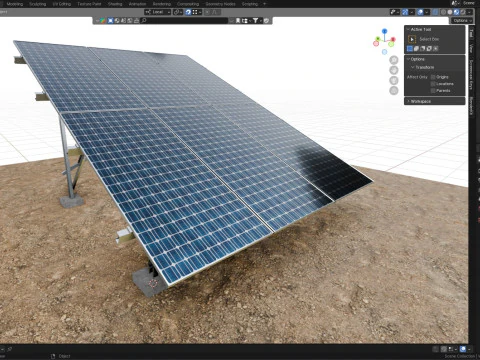Open the UV Editing workspace tab
This screenshot has width=480, height=360.
point(62,4)
